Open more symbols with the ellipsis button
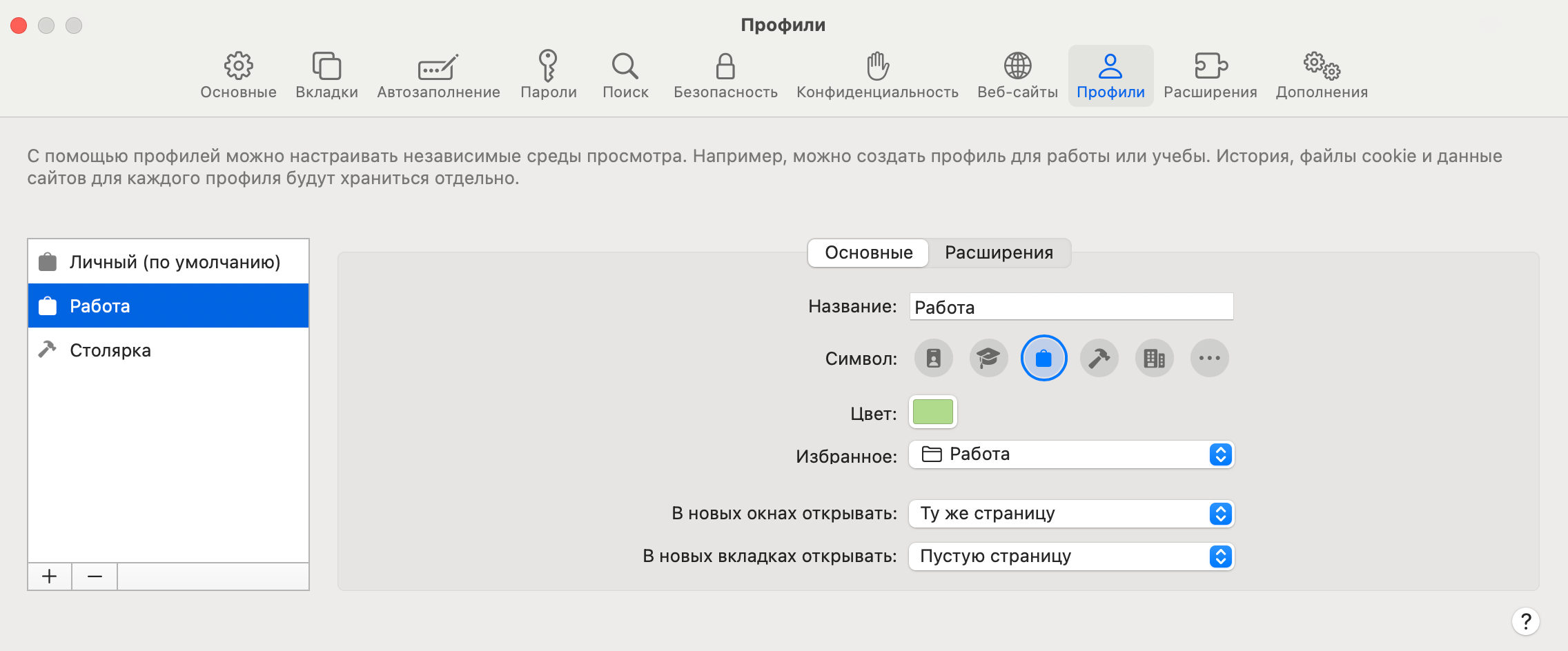 click(x=1210, y=358)
